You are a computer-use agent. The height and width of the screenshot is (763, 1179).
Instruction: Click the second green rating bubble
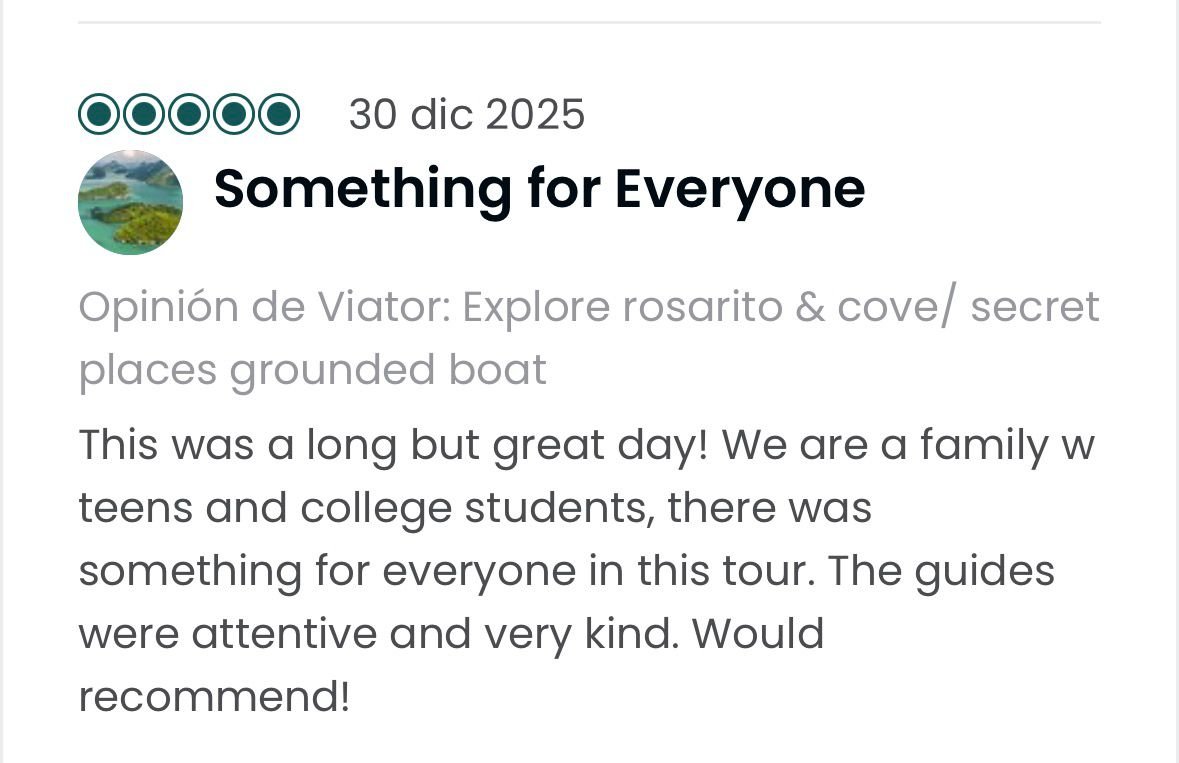(x=144, y=114)
